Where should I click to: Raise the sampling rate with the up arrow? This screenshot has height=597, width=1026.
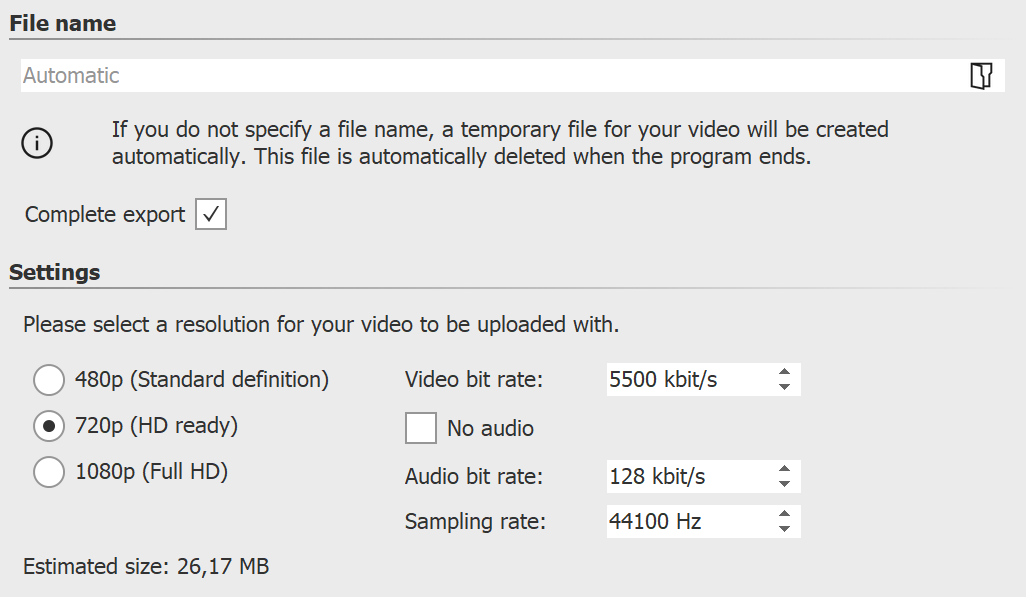(x=785, y=515)
